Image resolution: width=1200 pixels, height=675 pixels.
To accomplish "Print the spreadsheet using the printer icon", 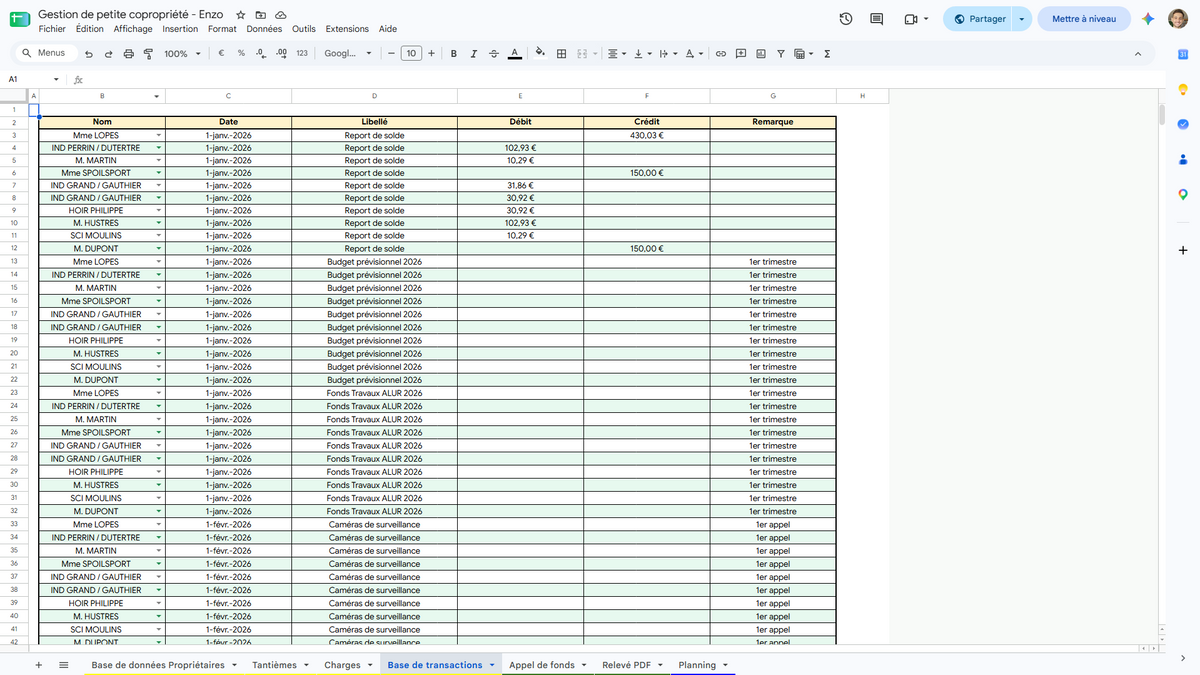I will click(128, 54).
